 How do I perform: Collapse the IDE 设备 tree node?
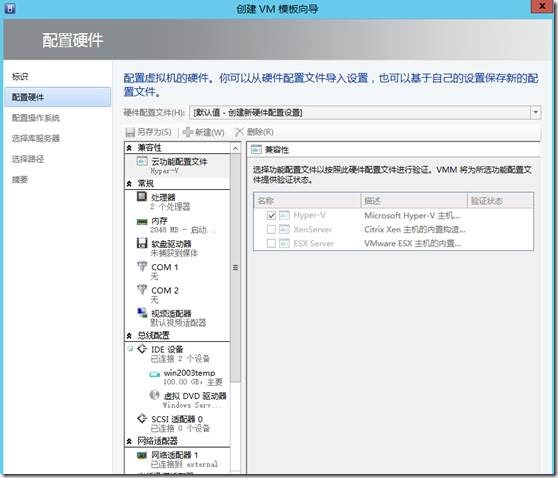[130, 348]
